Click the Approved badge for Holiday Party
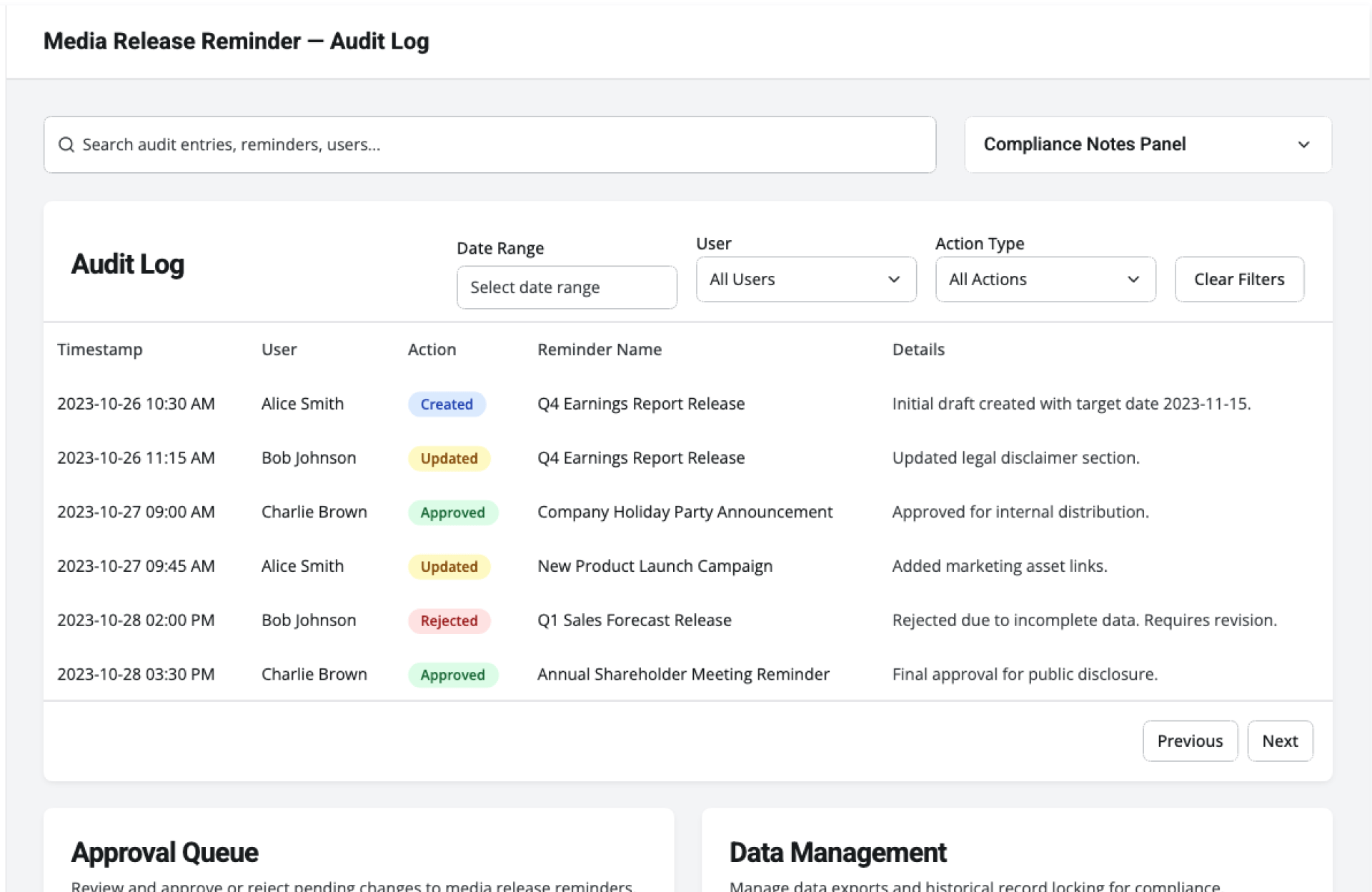 (x=452, y=512)
